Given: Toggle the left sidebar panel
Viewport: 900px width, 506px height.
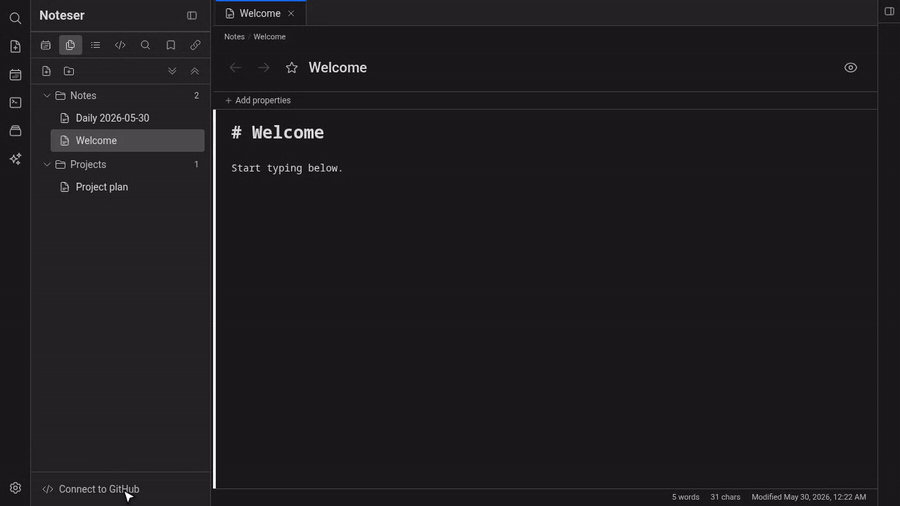Looking at the screenshot, I should point(192,15).
